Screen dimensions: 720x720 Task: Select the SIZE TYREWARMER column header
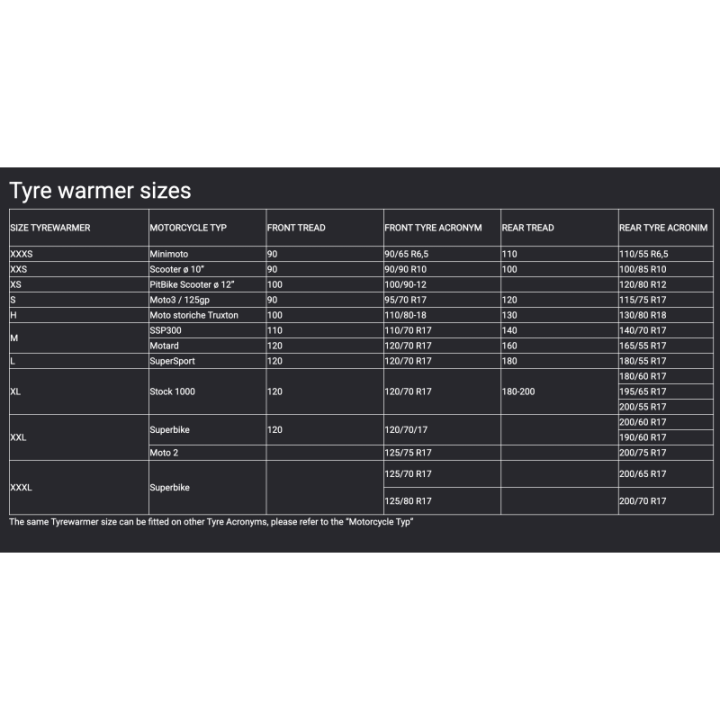click(50, 228)
